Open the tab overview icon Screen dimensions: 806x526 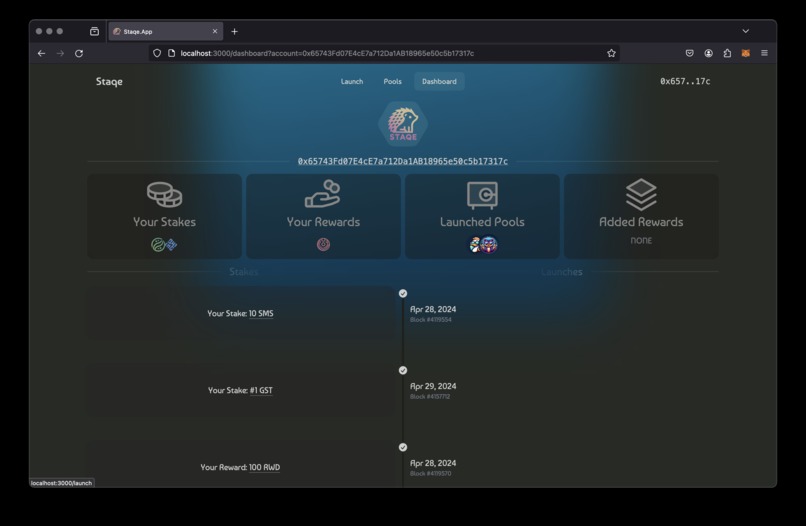pyautogui.click(x=94, y=31)
